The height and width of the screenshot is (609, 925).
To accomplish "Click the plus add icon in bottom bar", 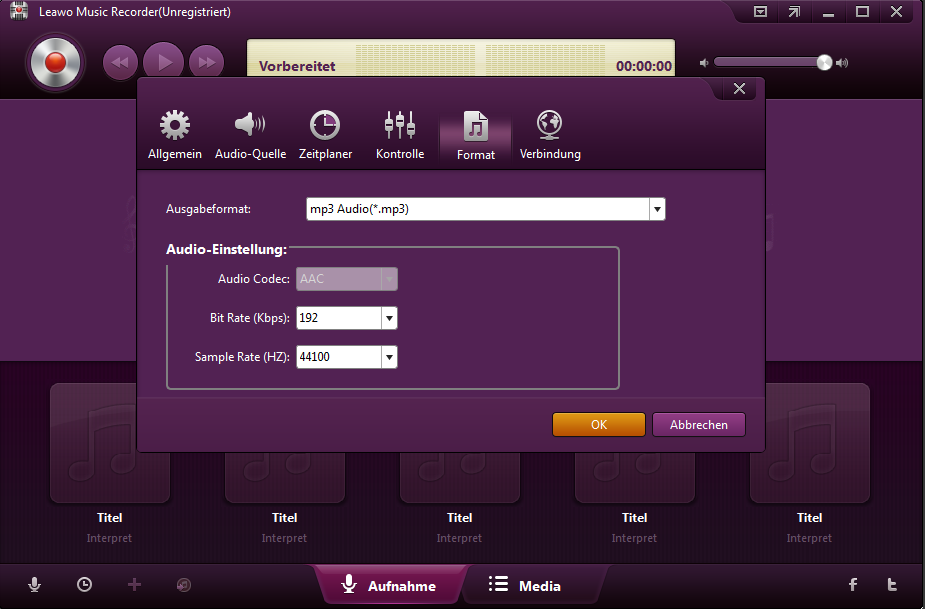I will coord(135,585).
